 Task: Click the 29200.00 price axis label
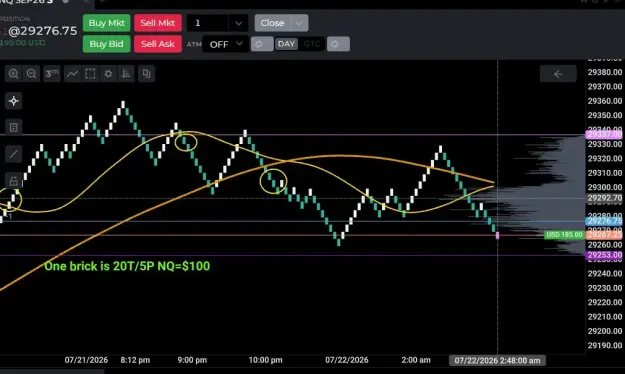coord(605,331)
